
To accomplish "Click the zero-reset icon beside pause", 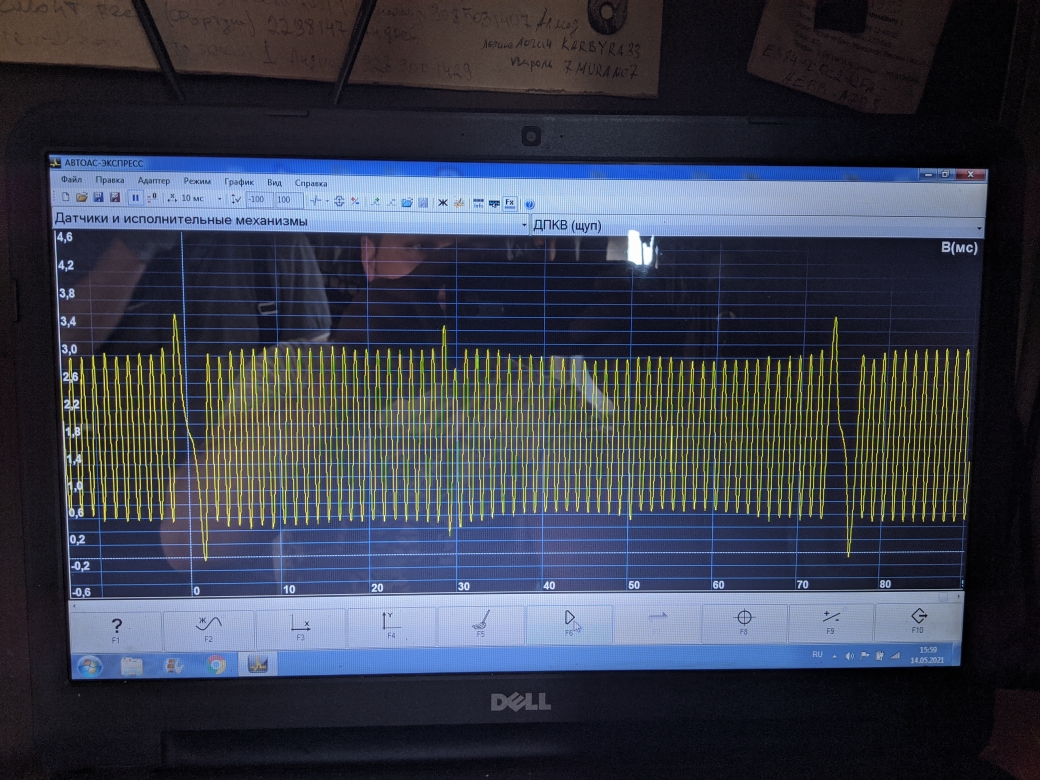I will point(151,198).
